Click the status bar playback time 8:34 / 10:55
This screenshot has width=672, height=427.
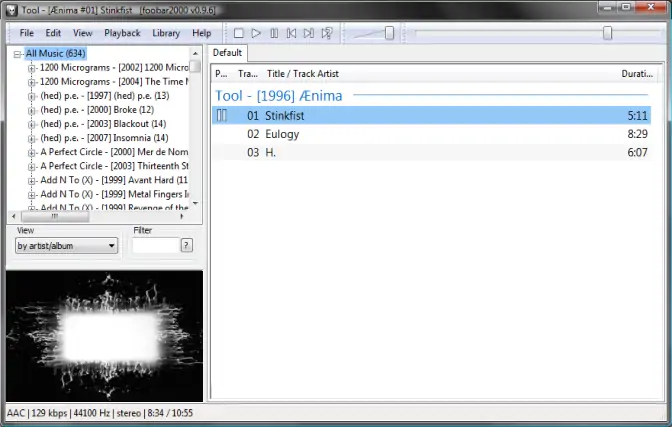click(x=170, y=413)
